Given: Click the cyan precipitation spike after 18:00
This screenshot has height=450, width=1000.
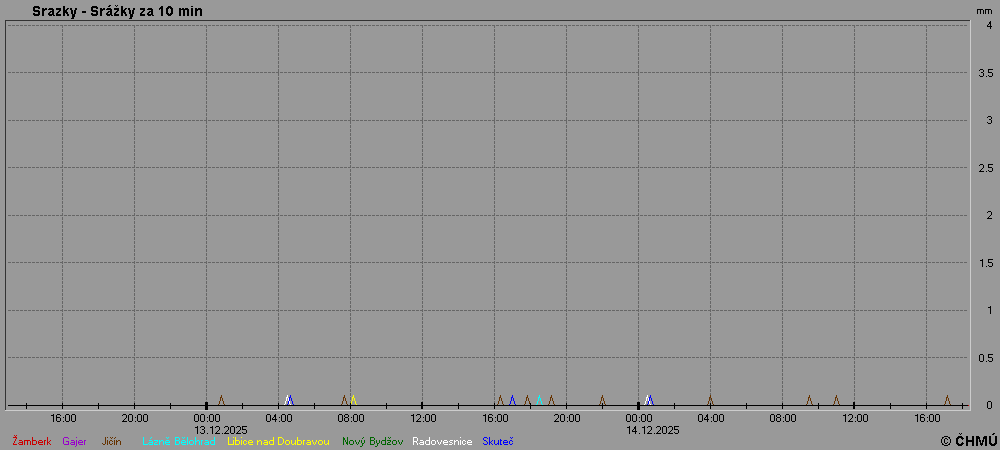Looking at the screenshot, I should point(539,400).
